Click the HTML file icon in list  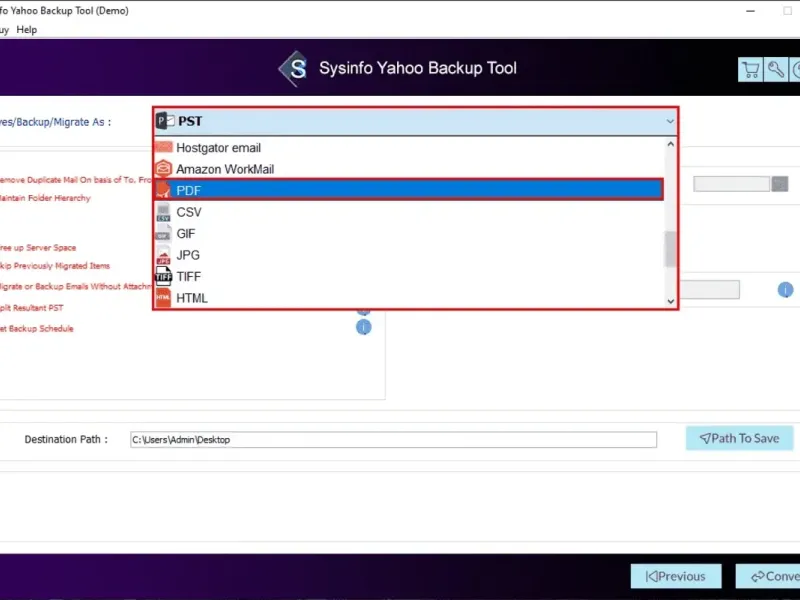[x=163, y=298]
